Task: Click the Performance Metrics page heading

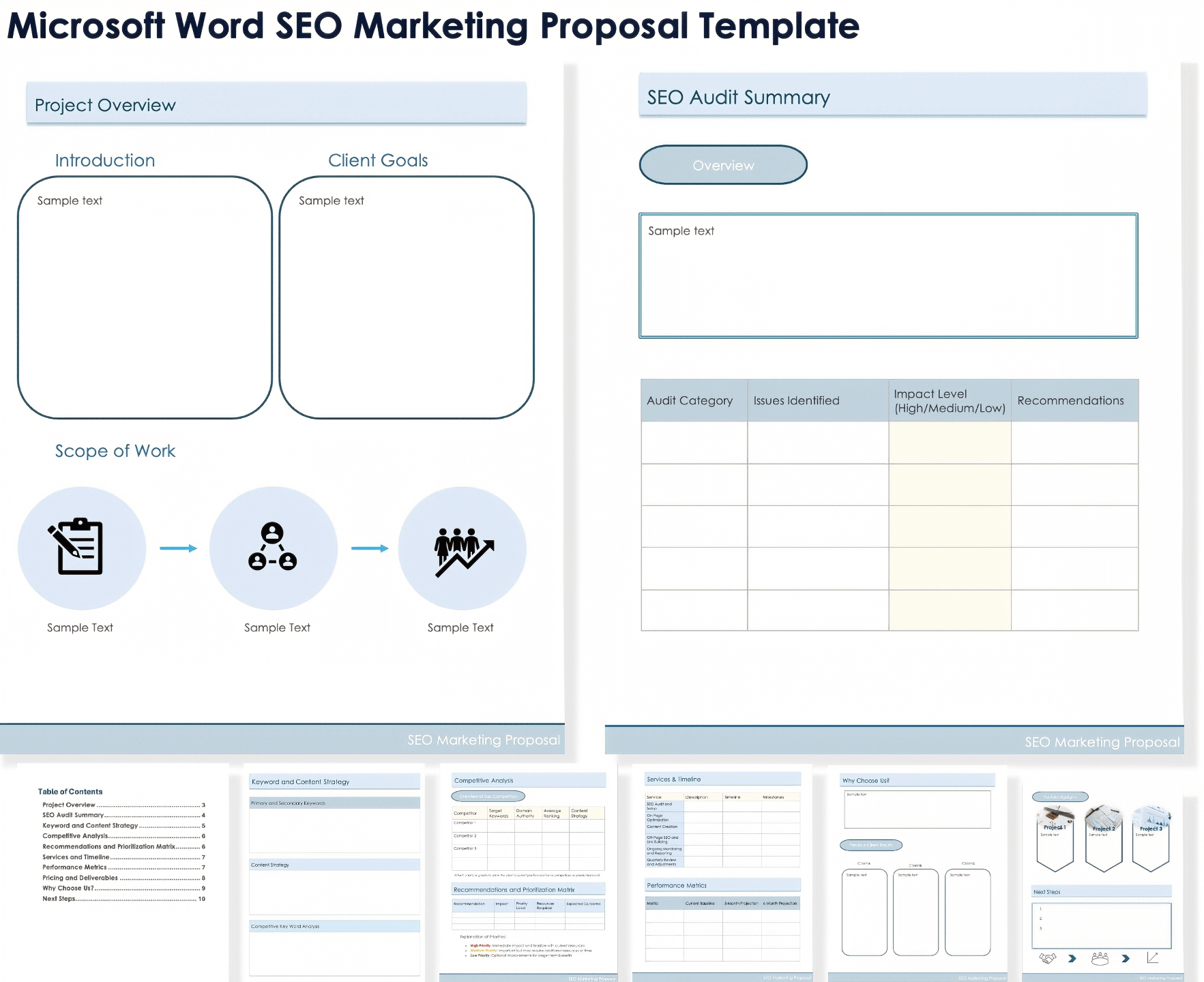Action: click(x=722, y=885)
